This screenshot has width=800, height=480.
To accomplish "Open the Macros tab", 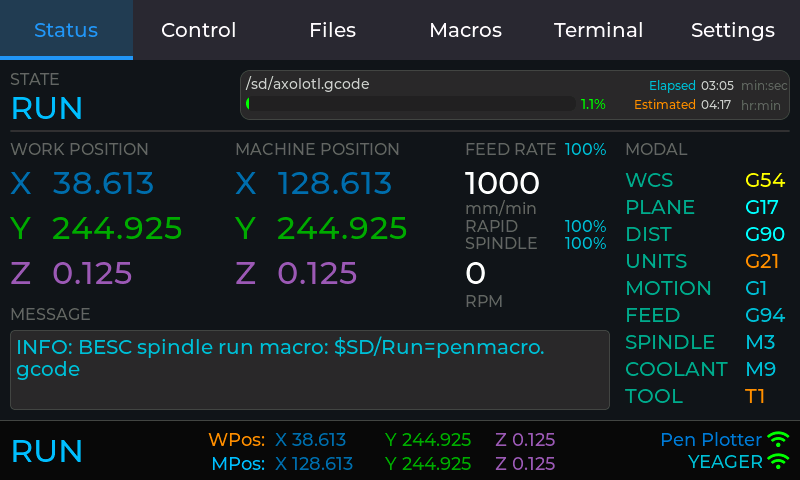I will coord(465,30).
